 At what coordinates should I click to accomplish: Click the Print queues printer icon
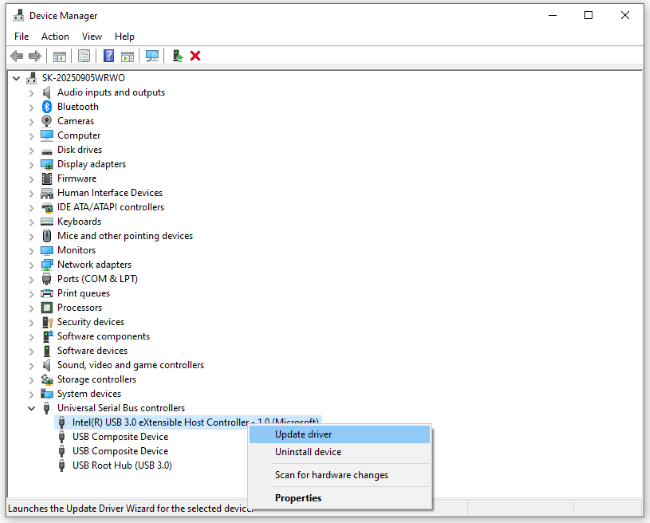[x=47, y=293]
